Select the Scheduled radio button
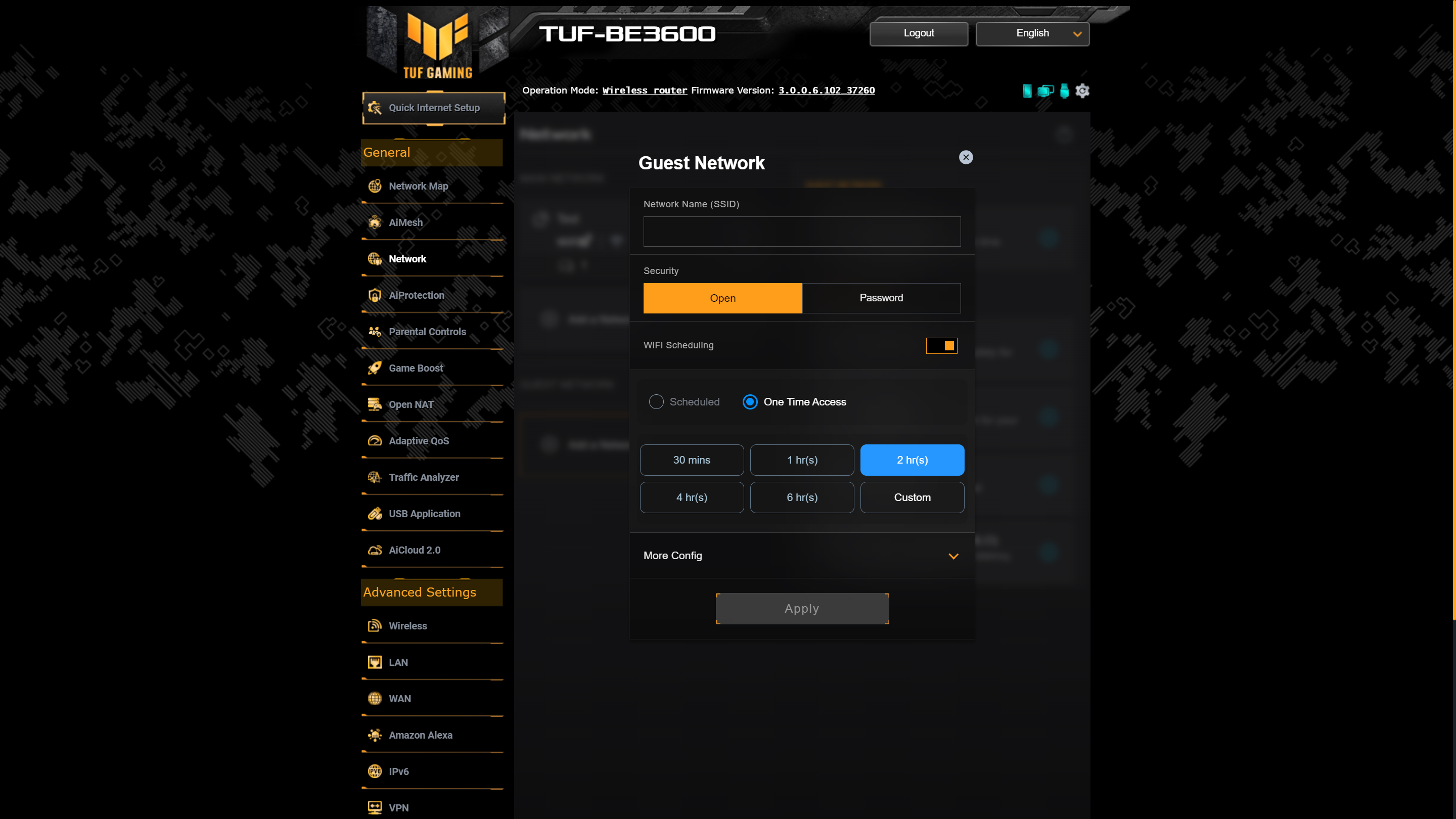Image resolution: width=1456 pixels, height=819 pixels. (x=656, y=401)
